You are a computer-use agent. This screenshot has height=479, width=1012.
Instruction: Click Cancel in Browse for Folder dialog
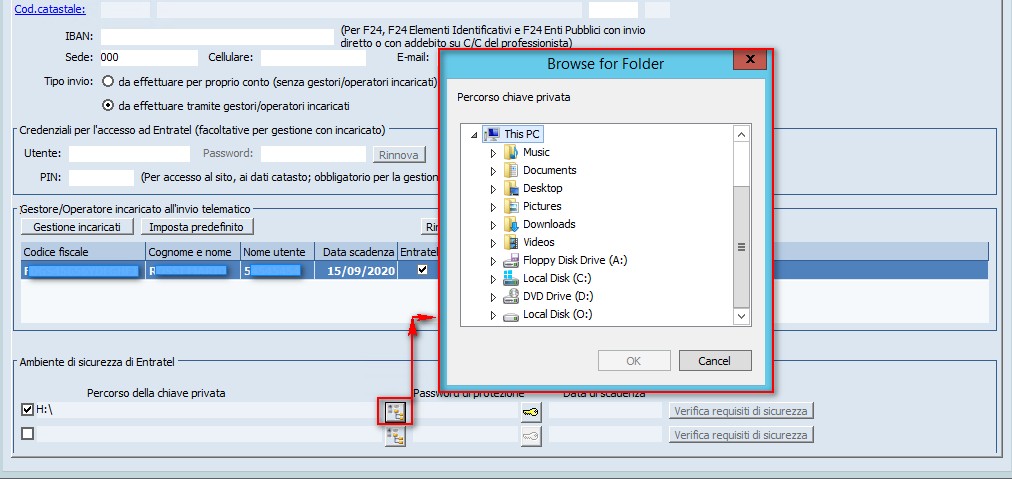[714, 361]
